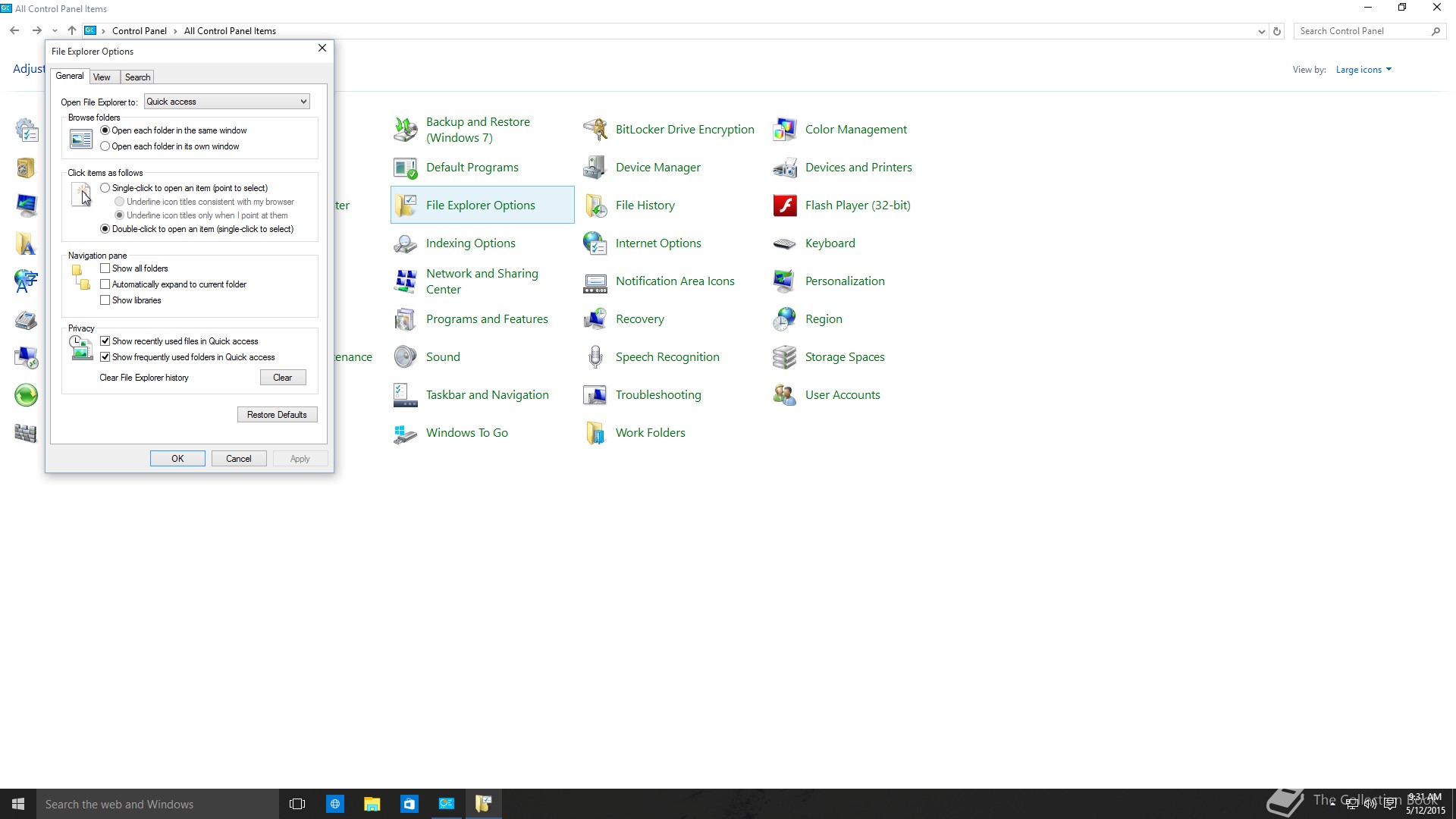Viewport: 1456px width, 819px height.
Task: Open Task View on the taskbar
Action: pyautogui.click(x=297, y=804)
